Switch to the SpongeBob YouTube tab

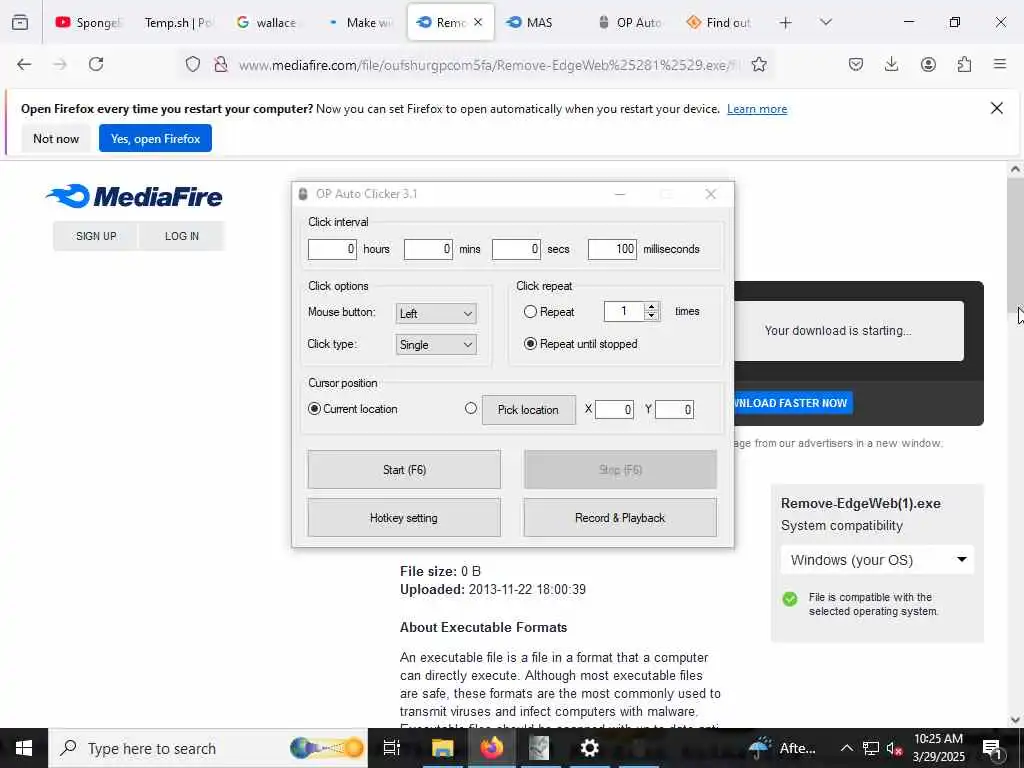tap(89, 23)
